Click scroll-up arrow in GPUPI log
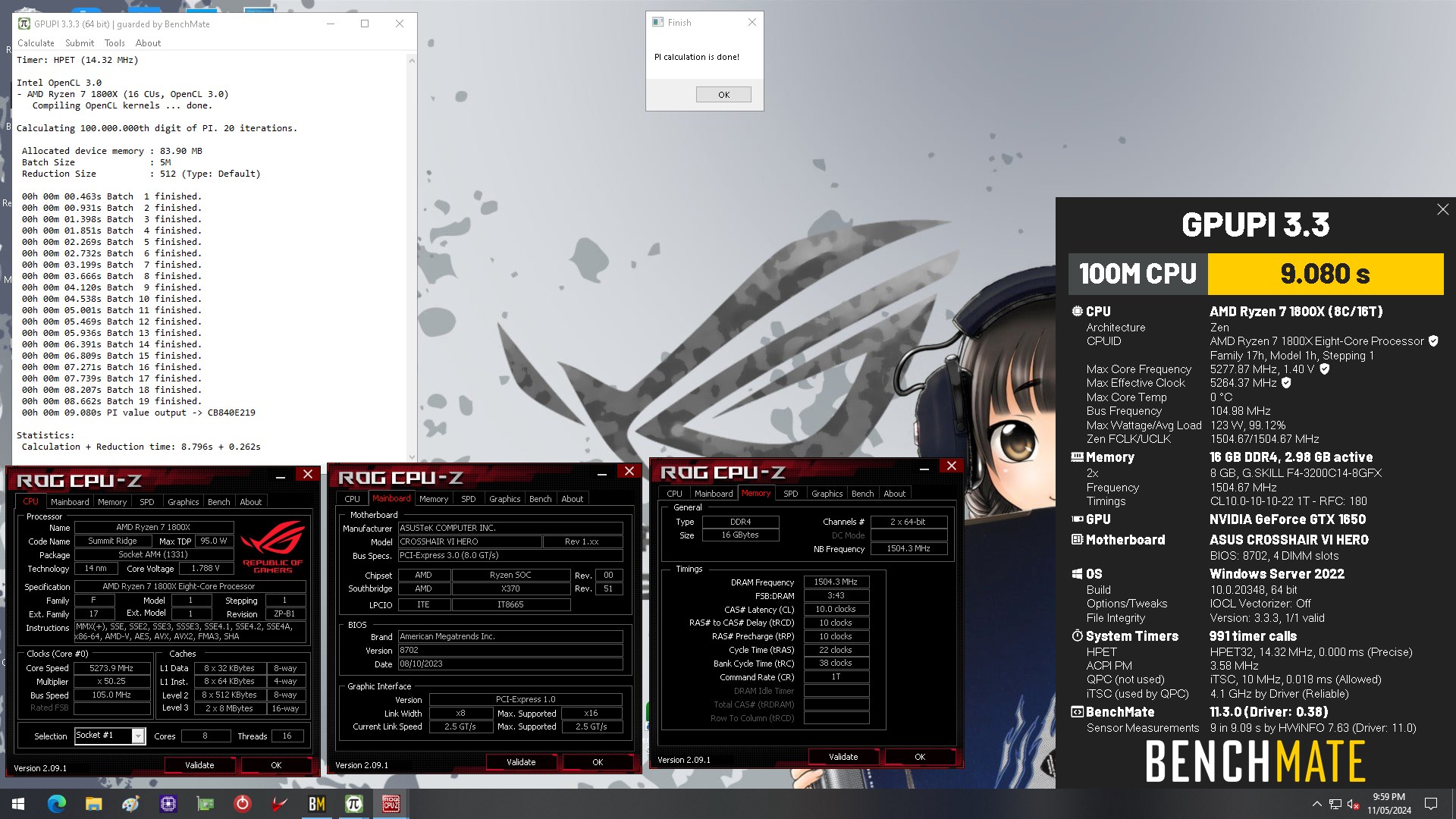Viewport: 1456px width, 819px height. pyautogui.click(x=412, y=60)
